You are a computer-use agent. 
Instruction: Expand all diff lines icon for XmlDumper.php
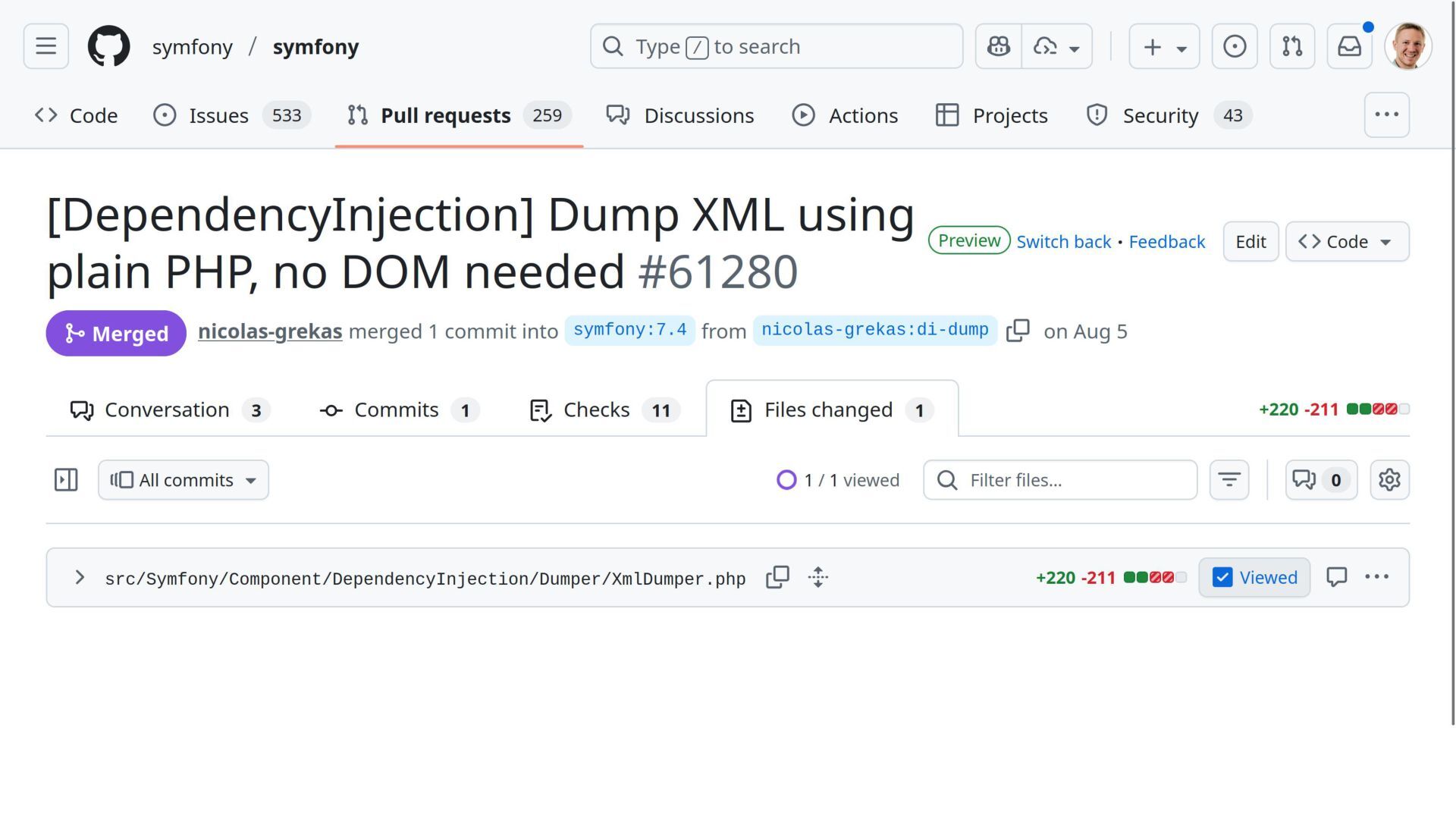(x=817, y=578)
